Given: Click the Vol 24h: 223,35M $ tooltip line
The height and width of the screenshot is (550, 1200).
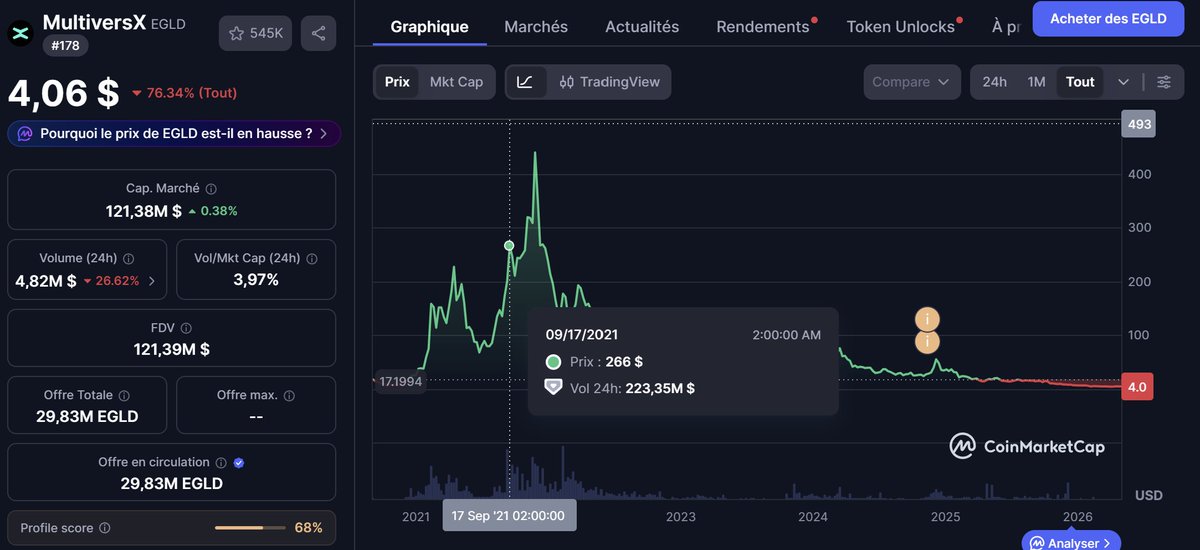Looking at the screenshot, I should click(x=620, y=388).
